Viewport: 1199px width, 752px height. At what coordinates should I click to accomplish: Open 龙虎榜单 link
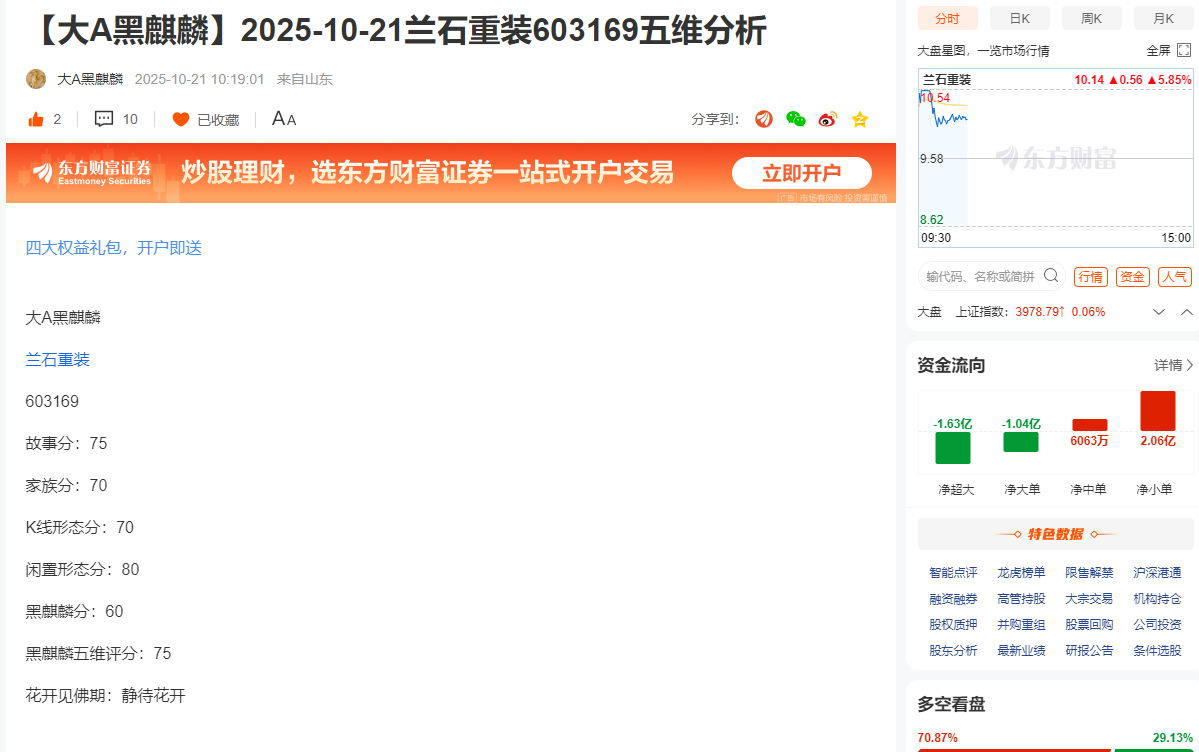pyautogui.click(x=1021, y=573)
